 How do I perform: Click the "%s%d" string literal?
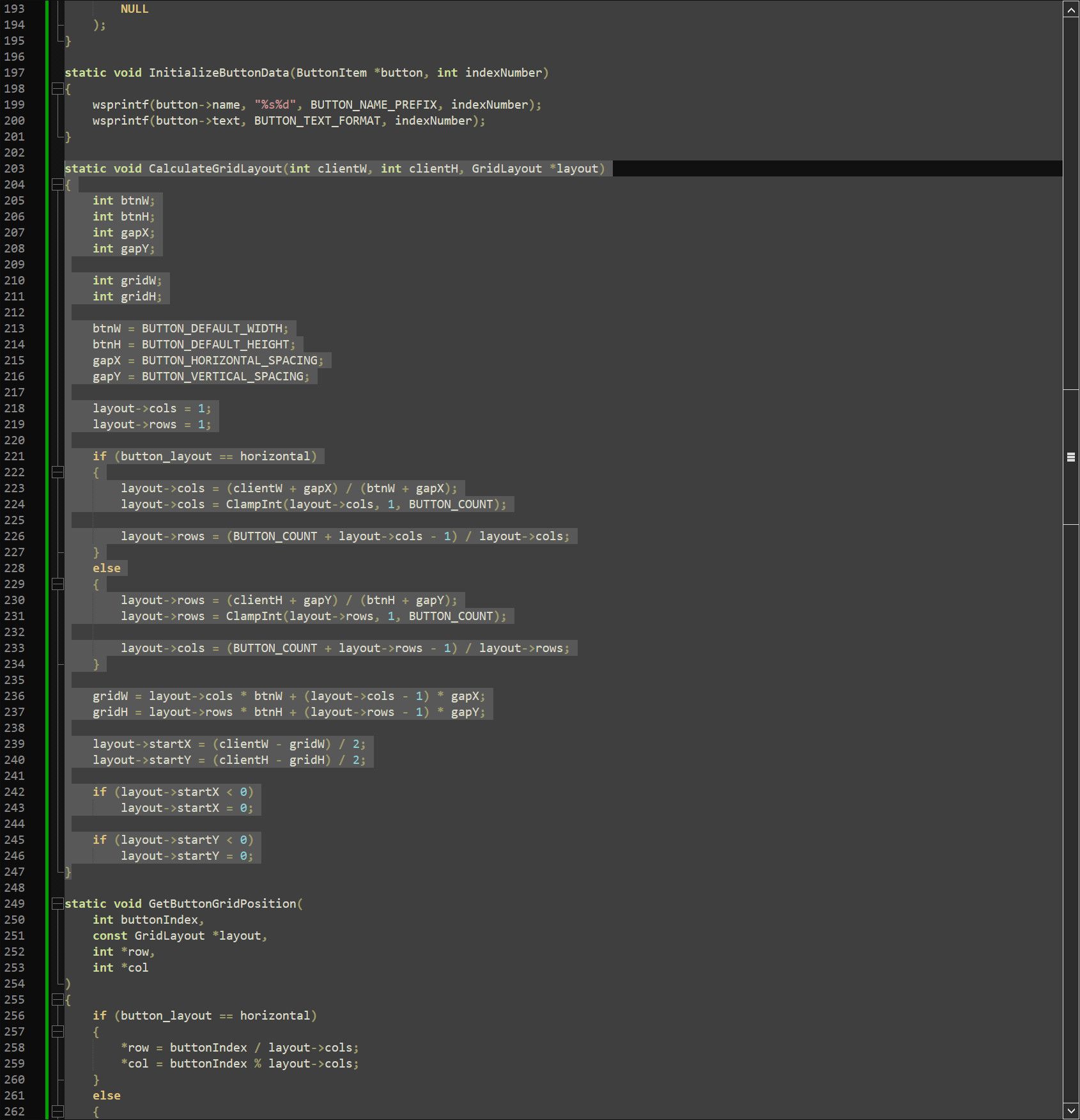[275, 105]
